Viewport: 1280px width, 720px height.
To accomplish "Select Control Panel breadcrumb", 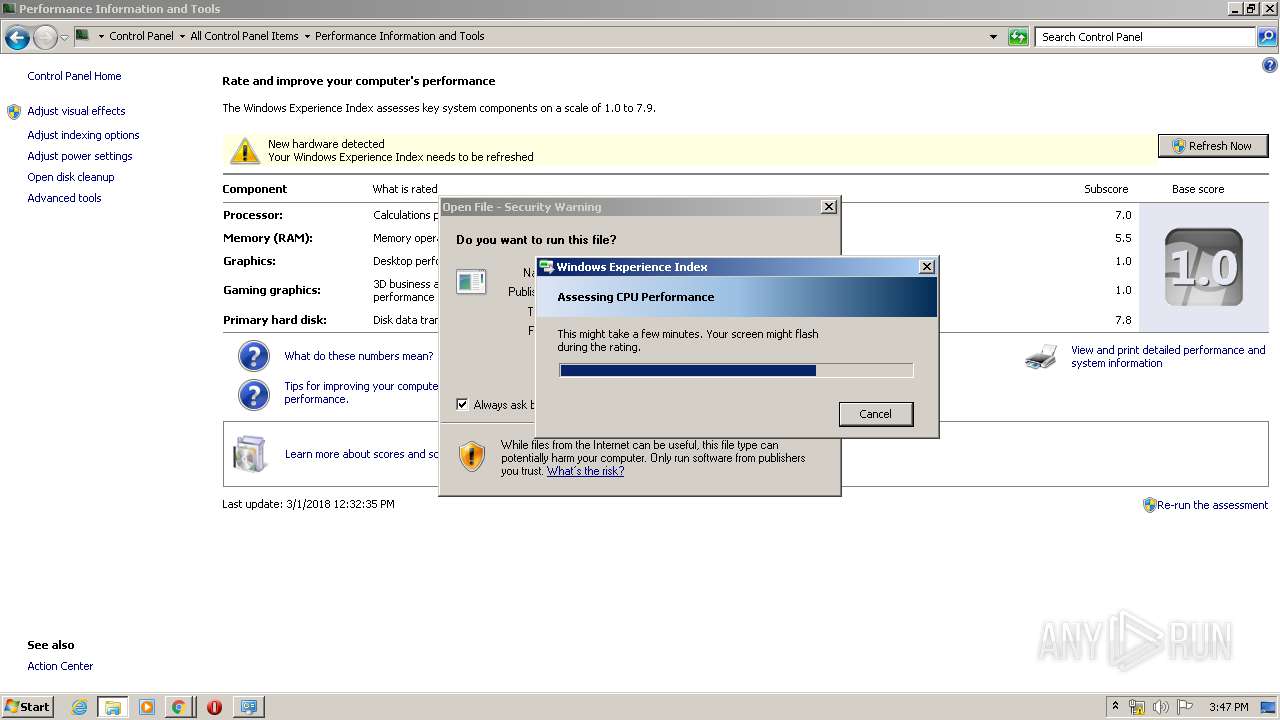I will point(141,36).
